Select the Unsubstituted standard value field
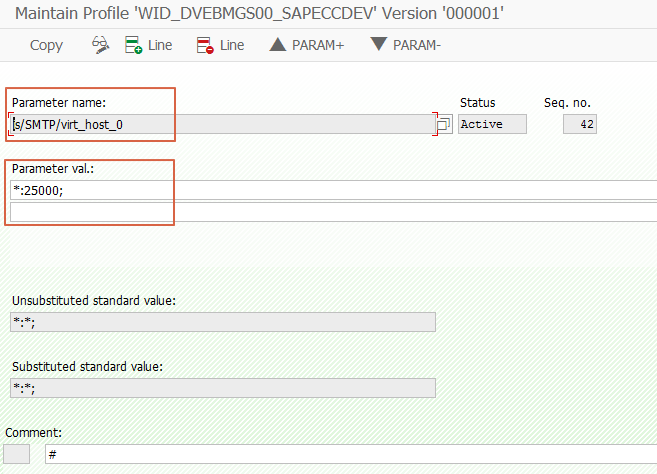 [223, 322]
